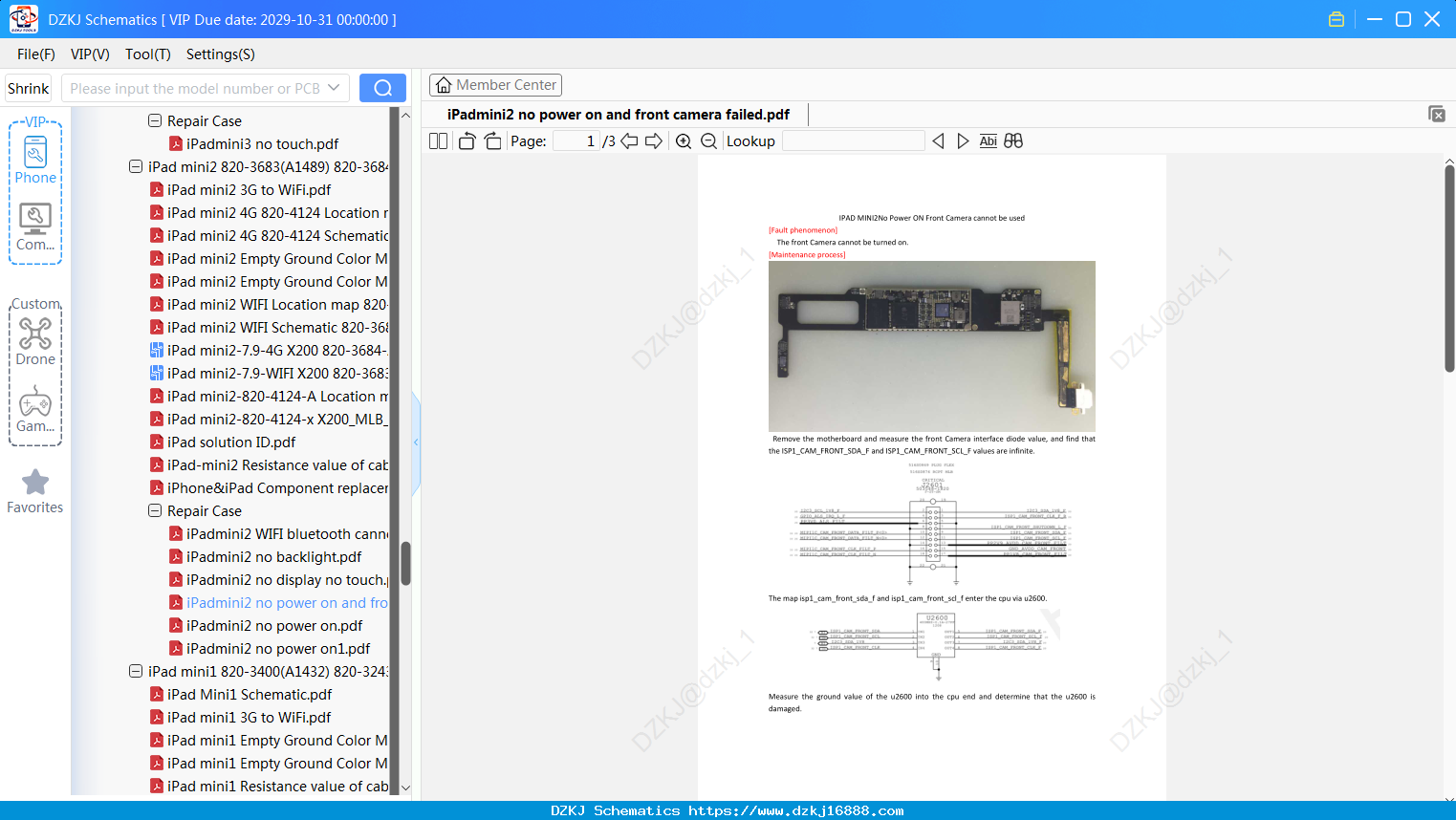Screen dimensions: 1456x820
Task: Open iPad solution ID.pdf
Action: (x=223, y=442)
